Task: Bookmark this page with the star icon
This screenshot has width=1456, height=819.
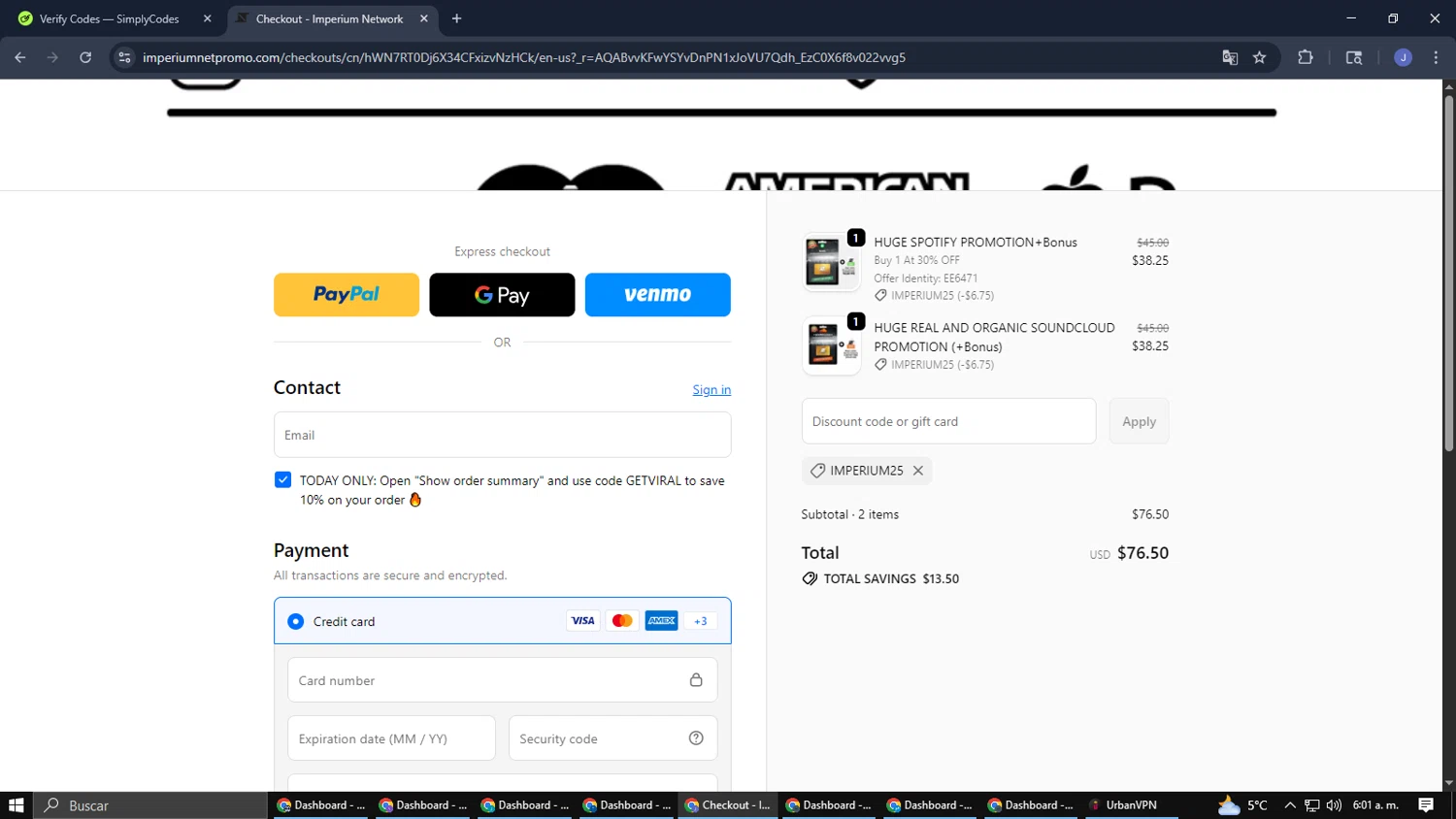Action: [x=1260, y=57]
